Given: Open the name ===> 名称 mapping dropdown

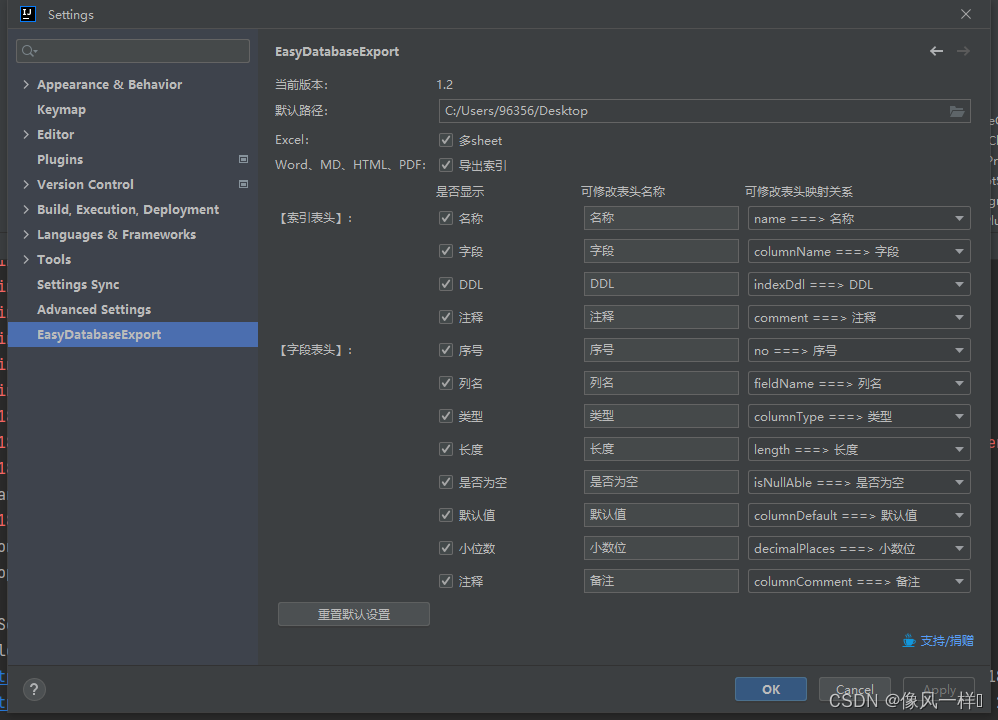Looking at the screenshot, I should click(x=859, y=218).
